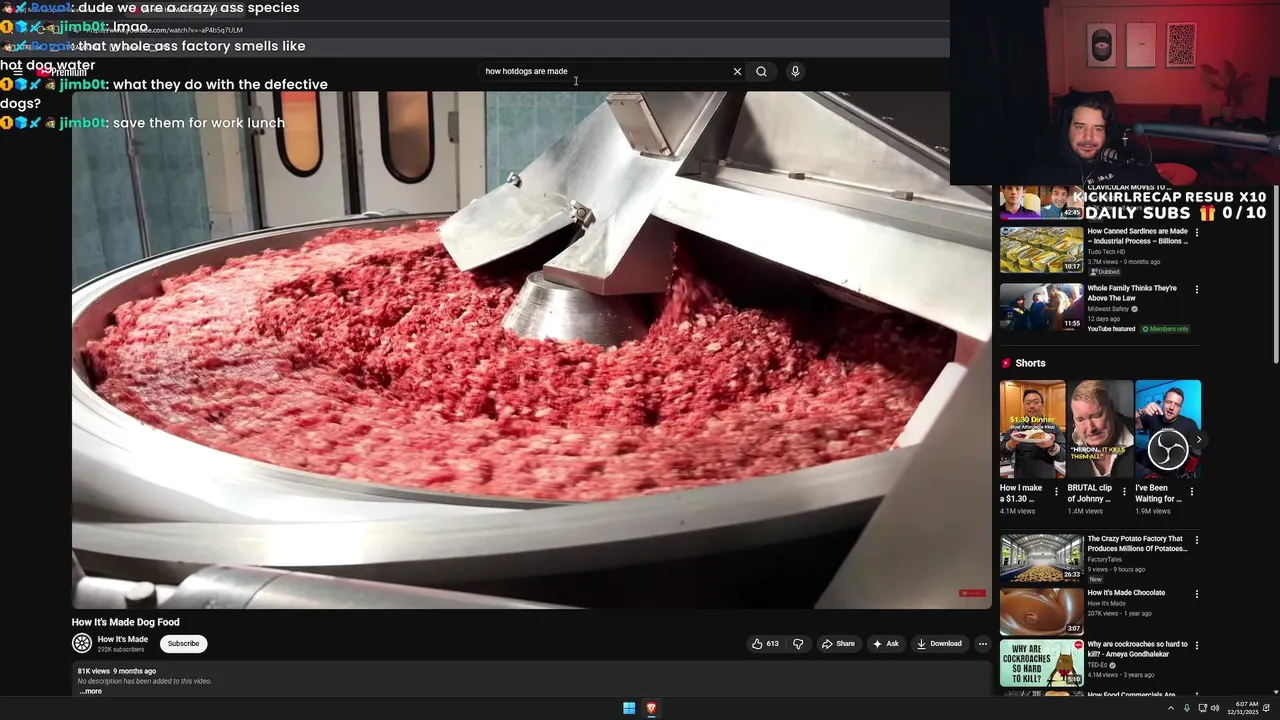Open 'Why are cockroaches so hard to kill?' thumbnail

coord(1041,662)
